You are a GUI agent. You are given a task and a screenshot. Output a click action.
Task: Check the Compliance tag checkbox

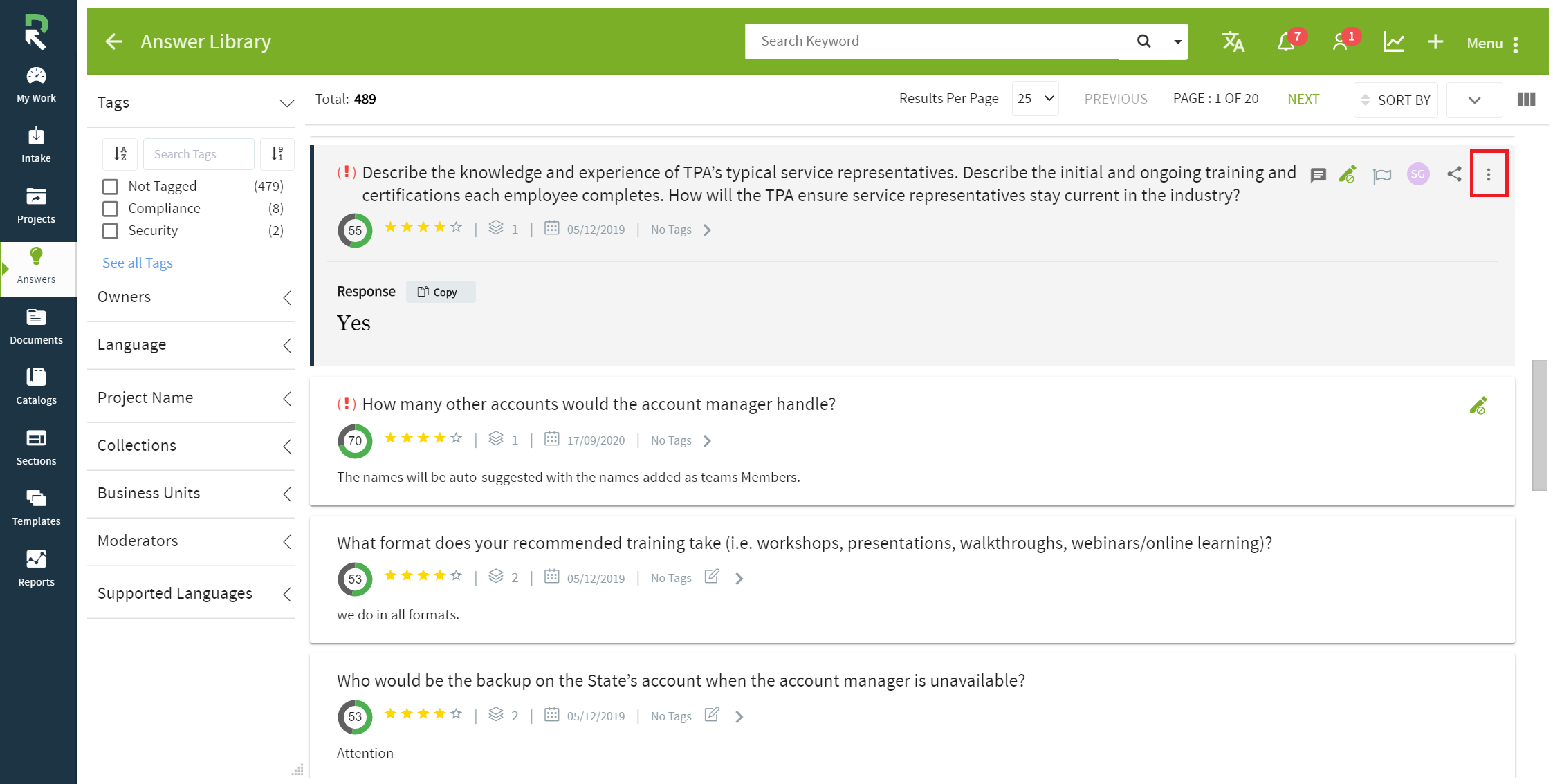click(110, 209)
